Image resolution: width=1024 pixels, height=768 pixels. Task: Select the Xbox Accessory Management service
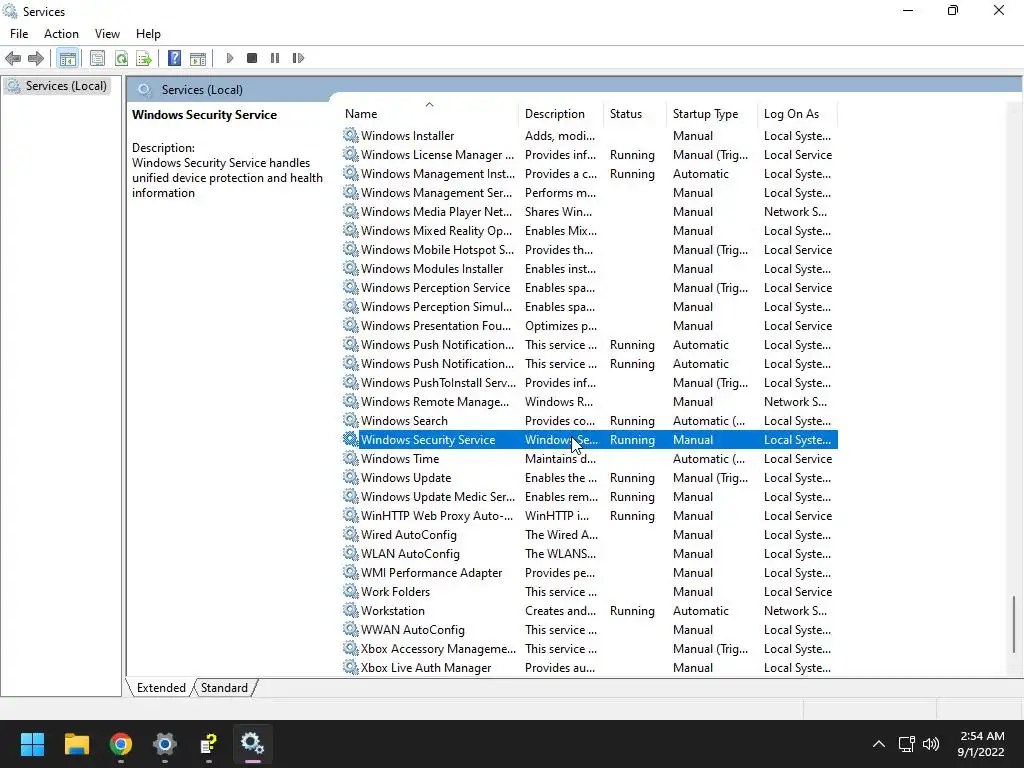[x=590, y=648]
